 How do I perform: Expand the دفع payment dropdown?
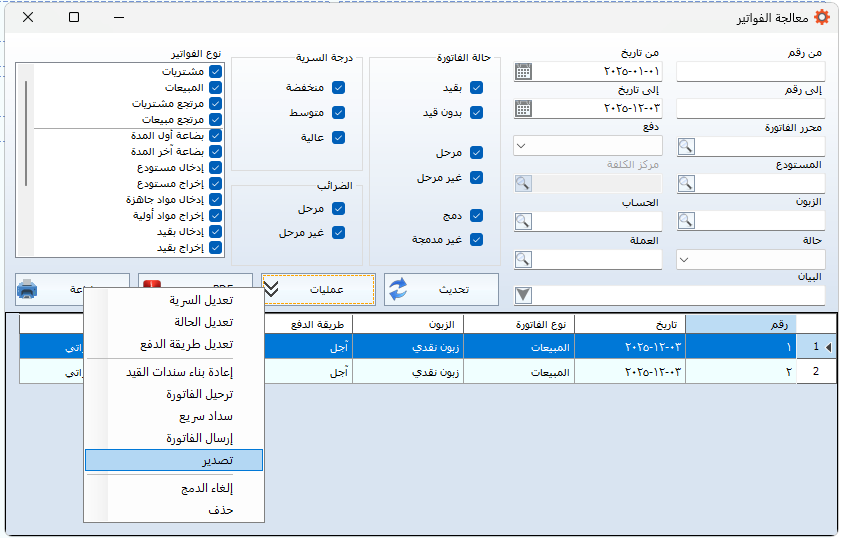522,146
